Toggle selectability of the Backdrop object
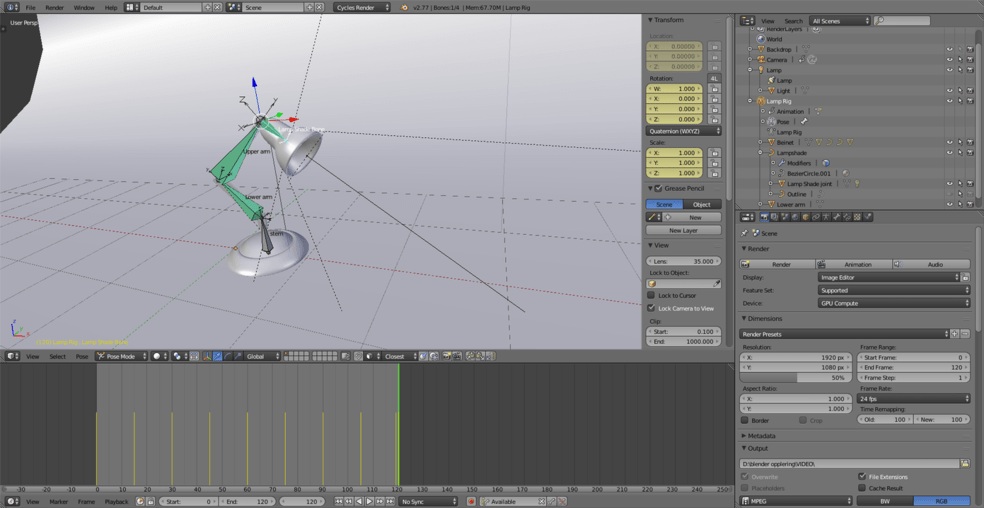Viewport: 984px width, 508px height. (x=959, y=49)
